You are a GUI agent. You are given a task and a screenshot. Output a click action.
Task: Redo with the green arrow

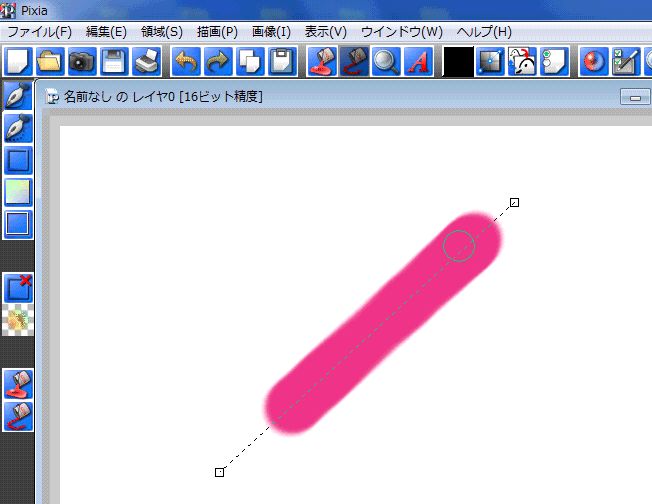click(x=218, y=62)
